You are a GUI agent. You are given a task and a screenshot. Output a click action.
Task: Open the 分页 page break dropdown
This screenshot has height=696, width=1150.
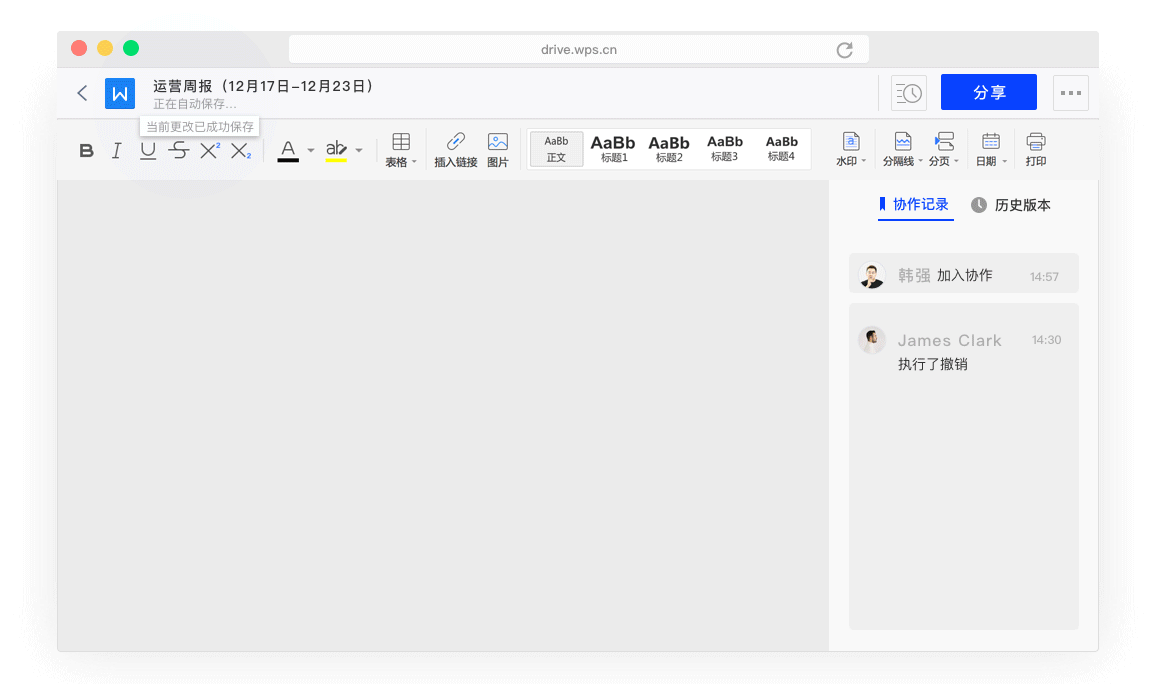click(x=944, y=150)
